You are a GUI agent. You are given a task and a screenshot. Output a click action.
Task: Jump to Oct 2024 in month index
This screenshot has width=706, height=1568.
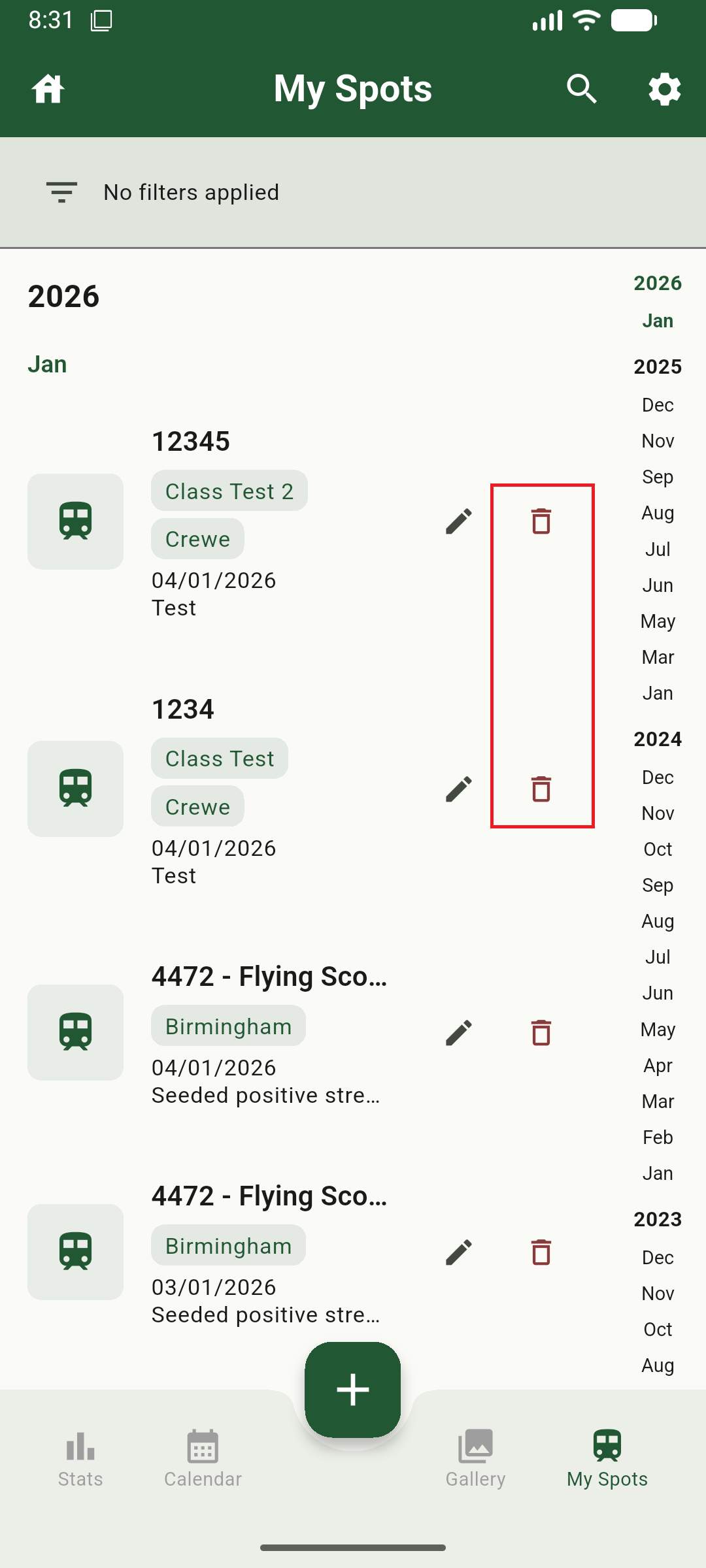point(658,849)
